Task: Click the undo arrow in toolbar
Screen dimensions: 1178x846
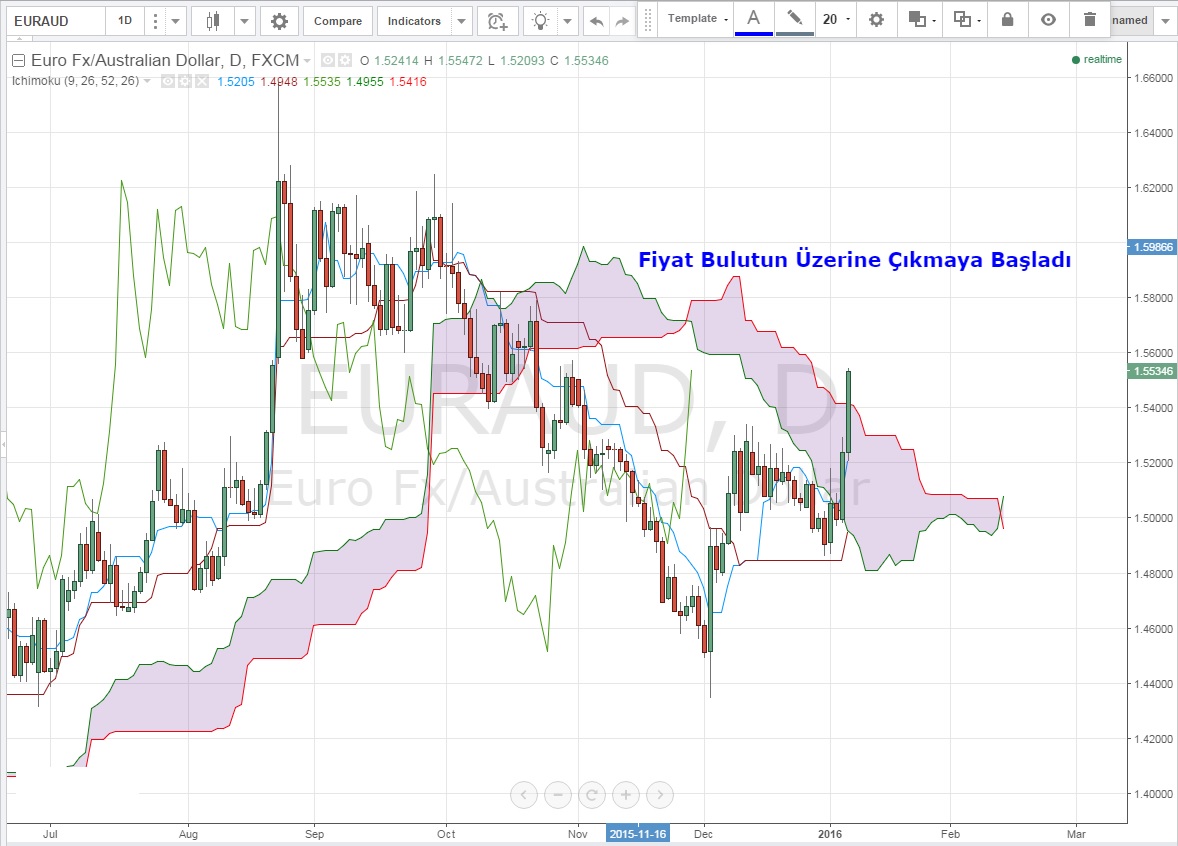Action: pos(597,21)
